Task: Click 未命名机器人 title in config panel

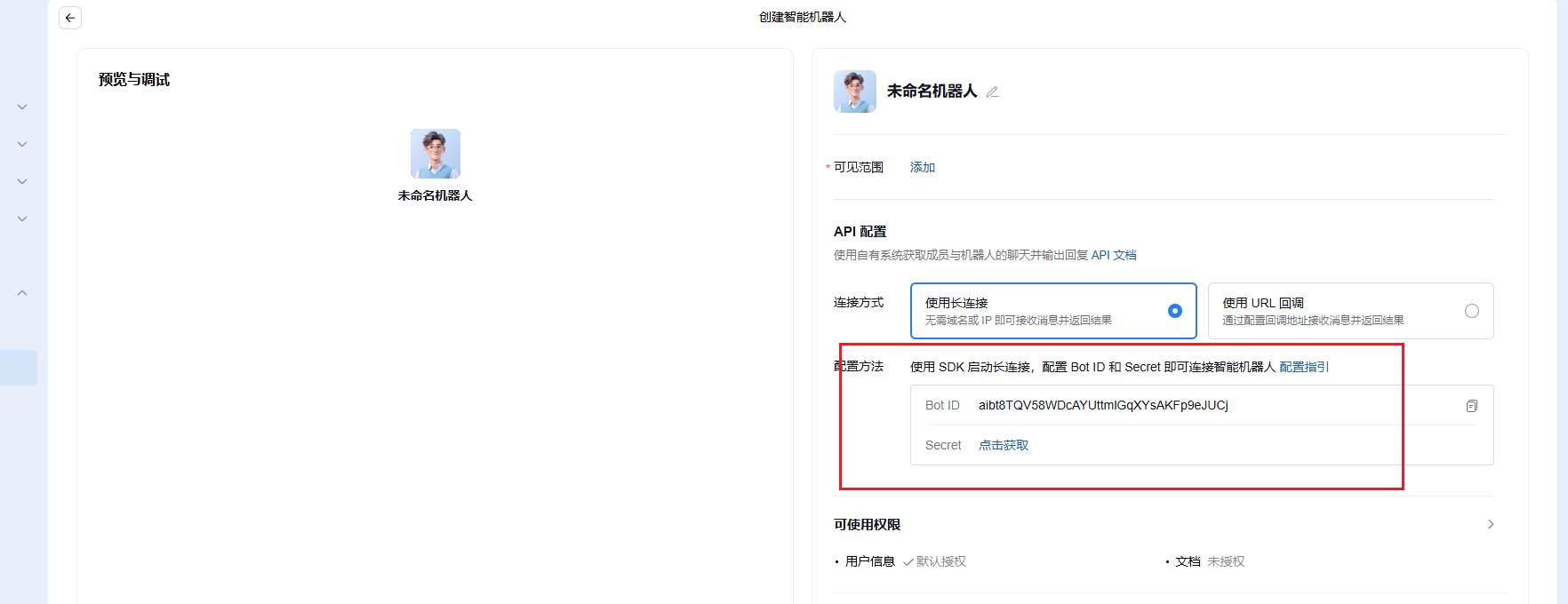Action: (x=932, y=91)
